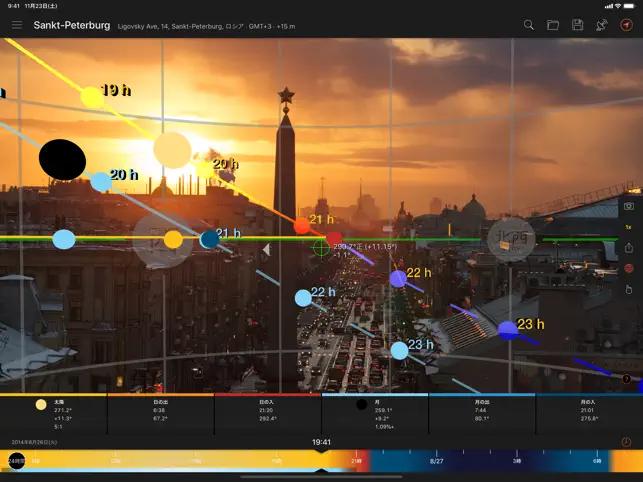Viewport: 643px width, 482px height.
Task: Change the 1x zoom level
Action: [628, 227]
